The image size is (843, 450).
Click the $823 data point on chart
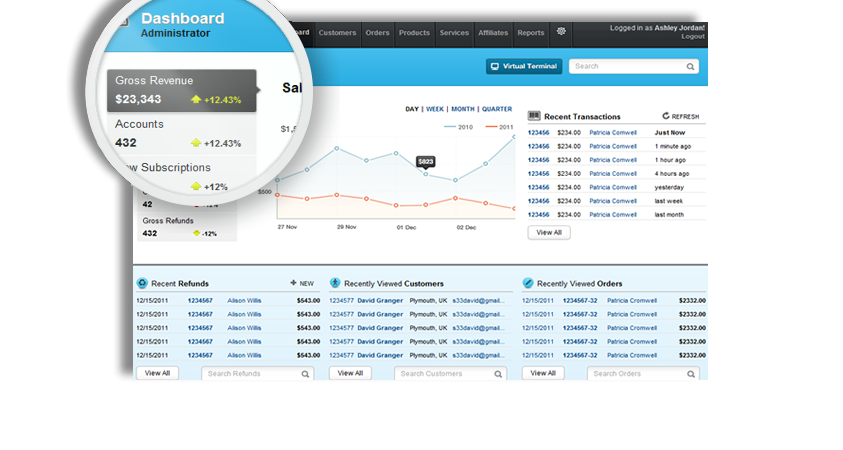coord(426,174)
